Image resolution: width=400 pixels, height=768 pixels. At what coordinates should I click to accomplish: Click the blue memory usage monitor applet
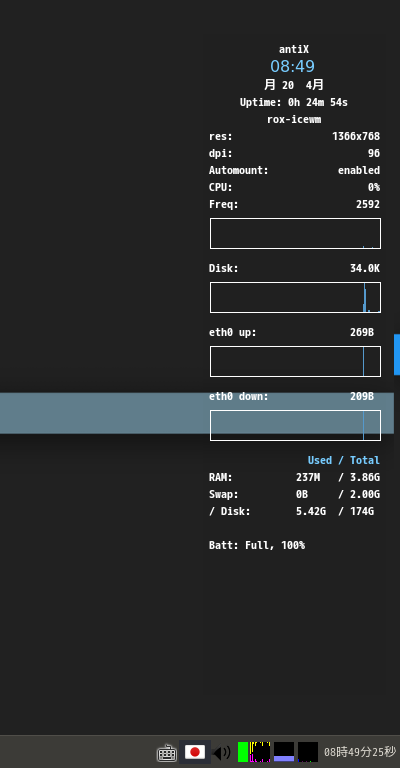point(284,752)
